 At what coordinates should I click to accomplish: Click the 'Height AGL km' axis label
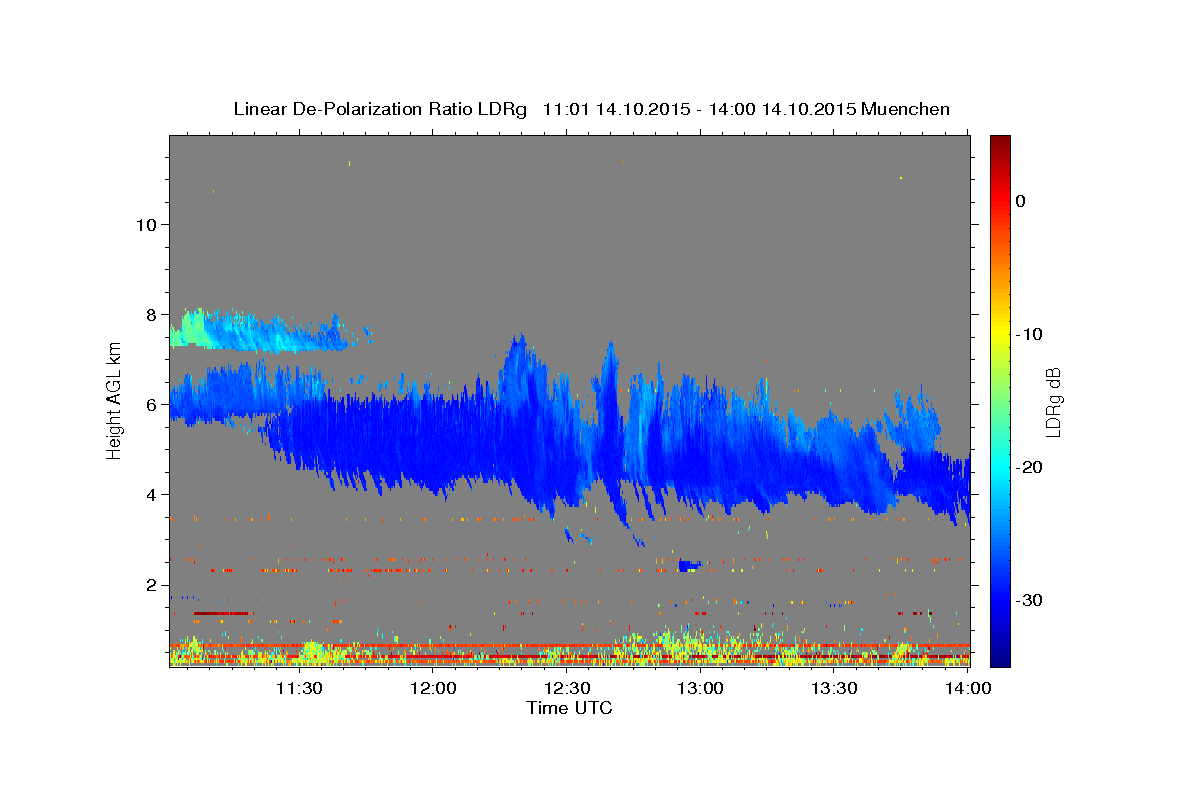pos(114,400)
